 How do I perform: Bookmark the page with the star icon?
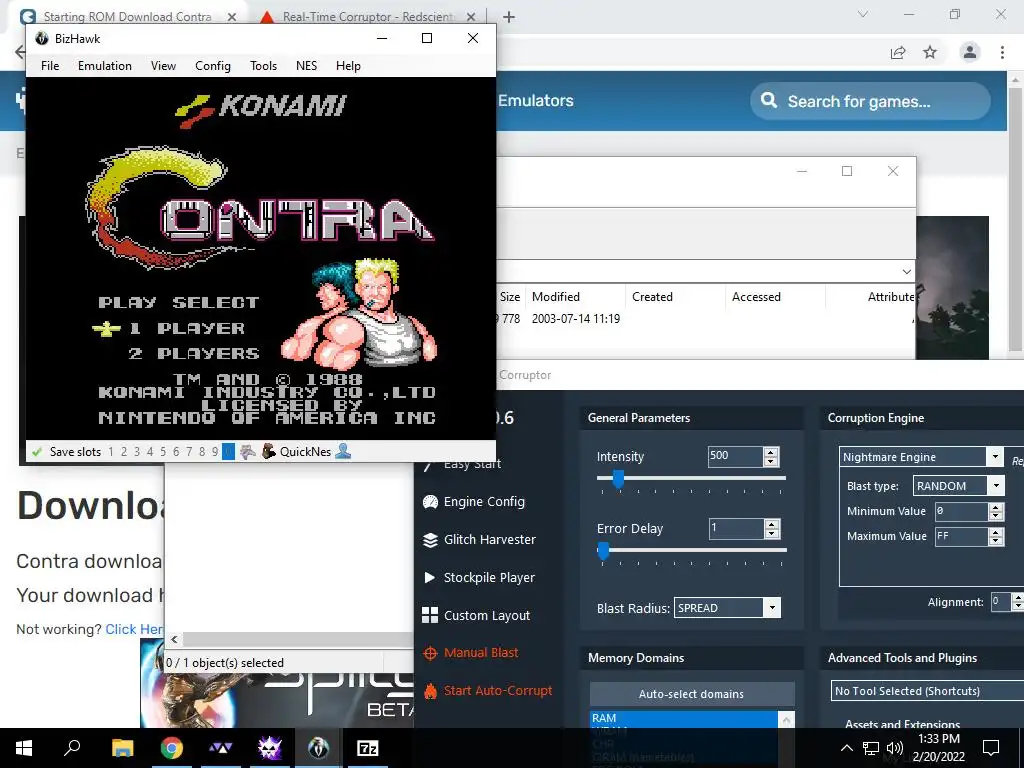930,52
